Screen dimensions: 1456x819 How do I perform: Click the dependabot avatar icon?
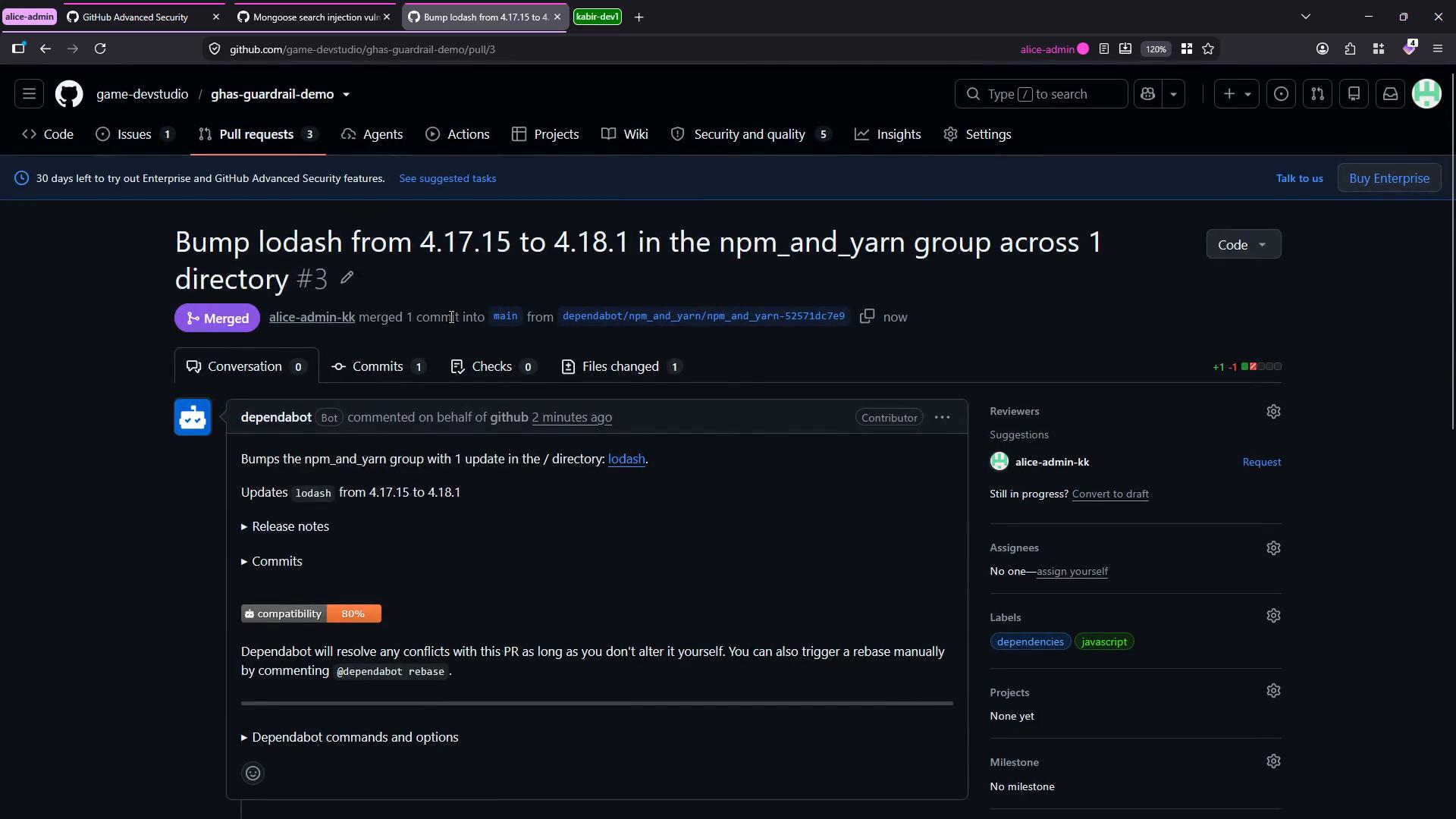point(193,418)
